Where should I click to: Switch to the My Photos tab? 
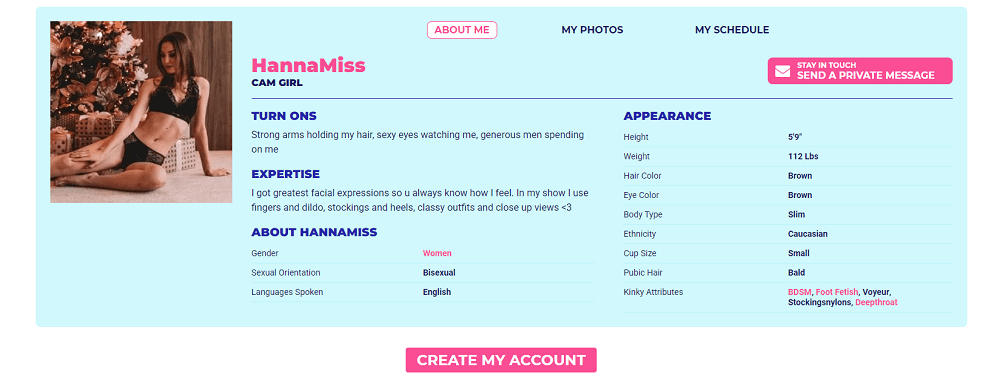[592, 30]
